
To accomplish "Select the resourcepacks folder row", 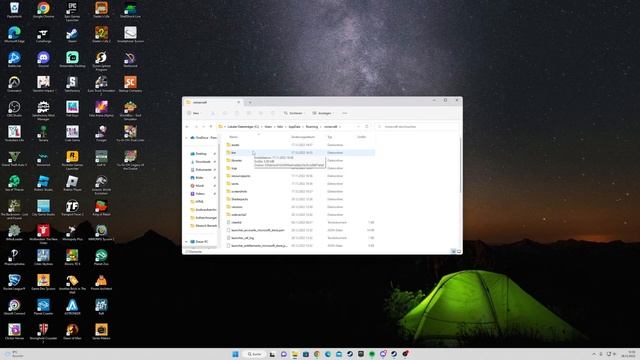I will tap(300, 176).
